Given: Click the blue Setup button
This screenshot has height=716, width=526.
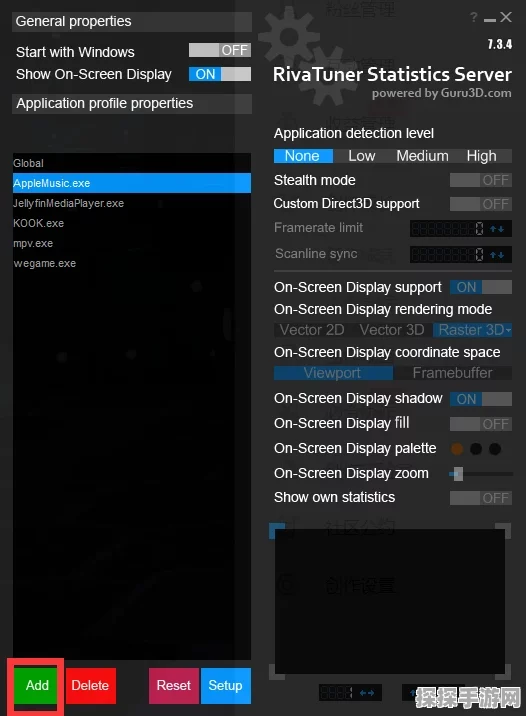Looking at the screenshot, I should (x=226, y=685).
